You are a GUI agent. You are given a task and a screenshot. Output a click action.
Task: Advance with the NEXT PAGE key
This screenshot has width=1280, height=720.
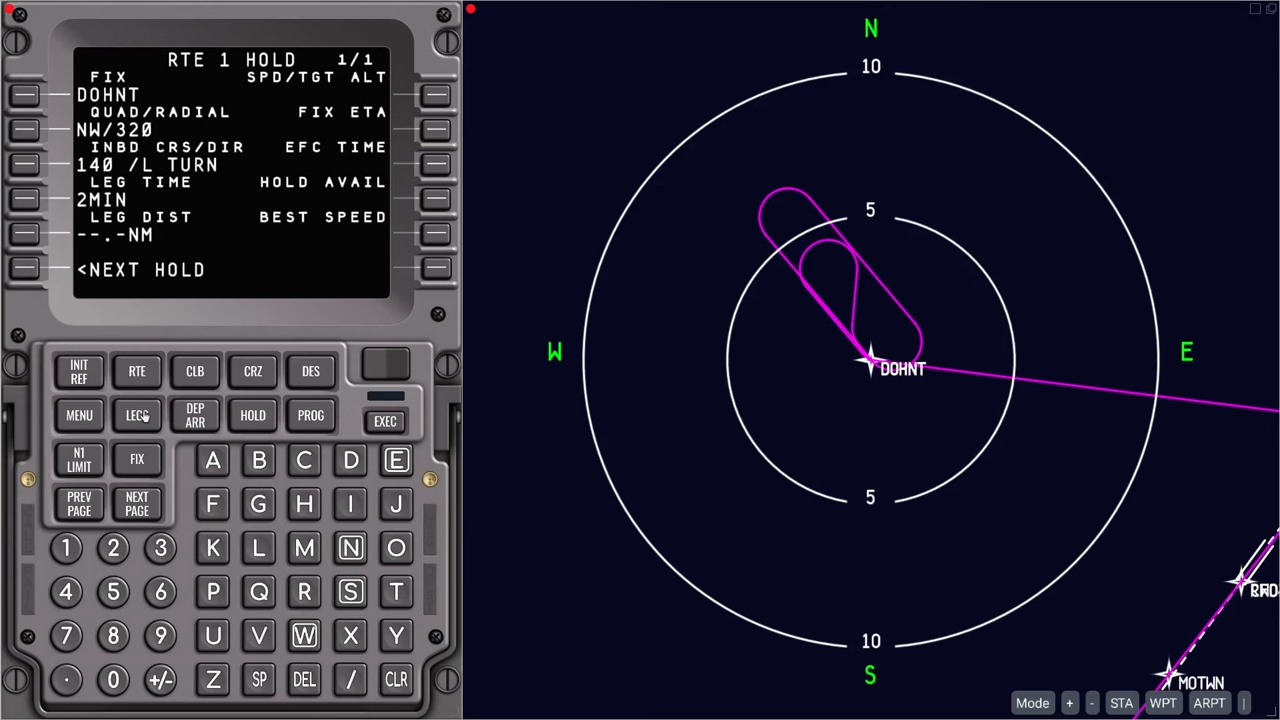[136, 504]
